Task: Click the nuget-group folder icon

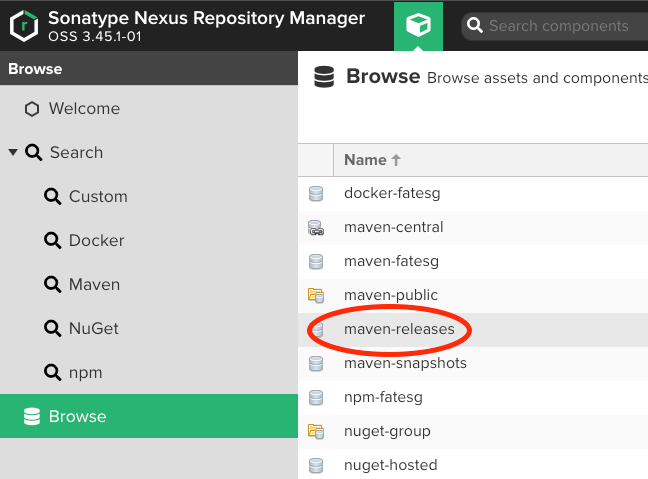Action: point(316,432)
